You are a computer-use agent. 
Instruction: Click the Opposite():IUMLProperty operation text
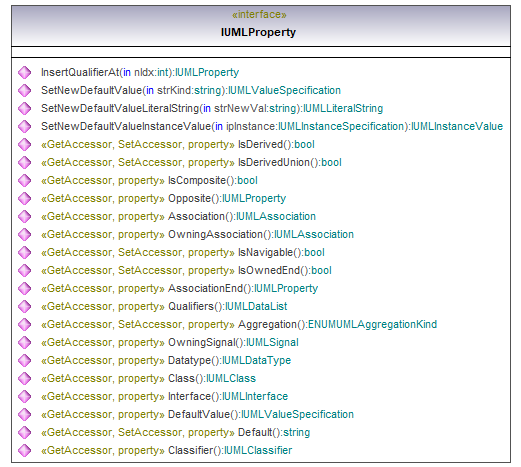pos(227,198)
